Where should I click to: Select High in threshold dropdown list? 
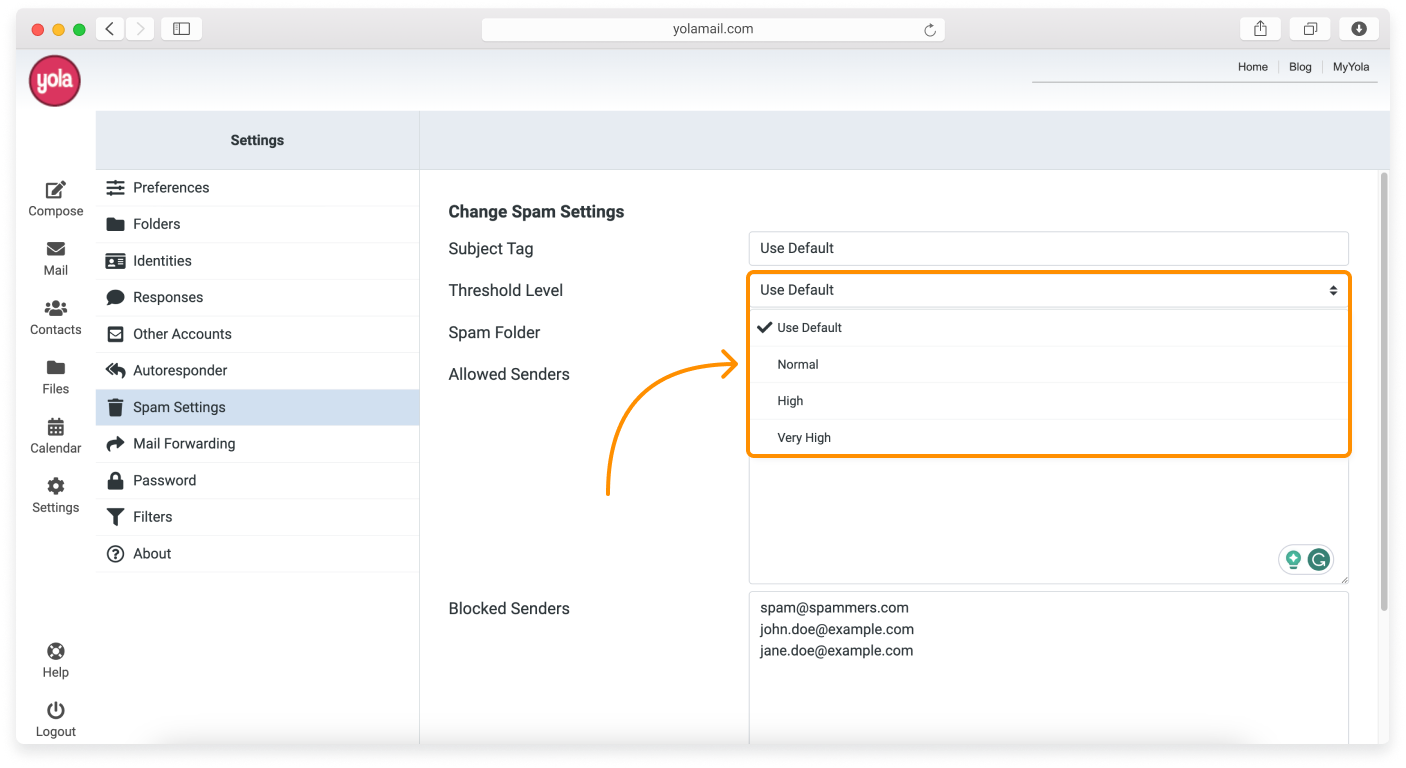(x=790, y=401)
